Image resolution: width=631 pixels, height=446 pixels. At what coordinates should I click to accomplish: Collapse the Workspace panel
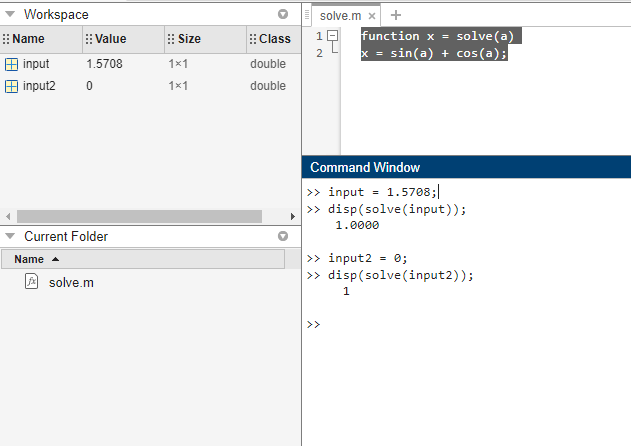click(12, 15)
